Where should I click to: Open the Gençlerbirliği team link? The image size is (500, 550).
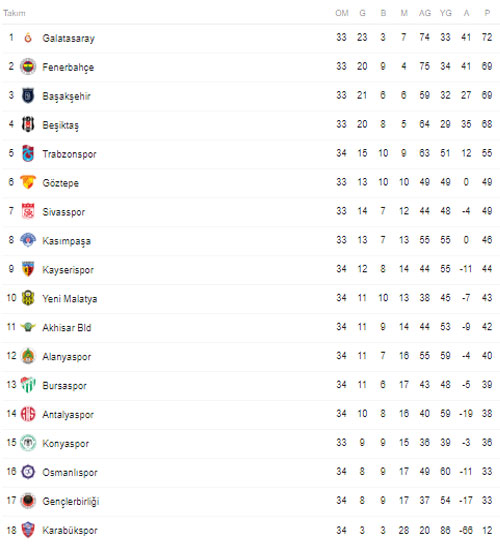pyautogui.click(x=71, y=501)
